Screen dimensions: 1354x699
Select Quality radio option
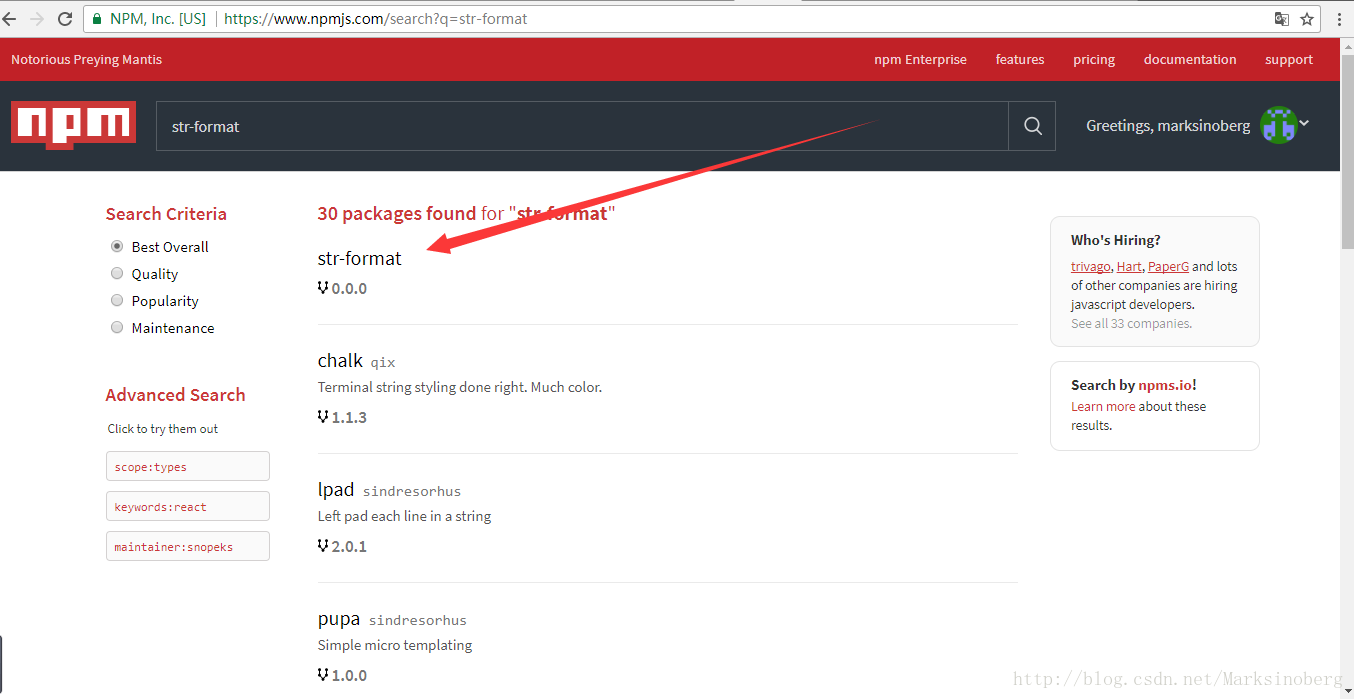coord(117,273)
